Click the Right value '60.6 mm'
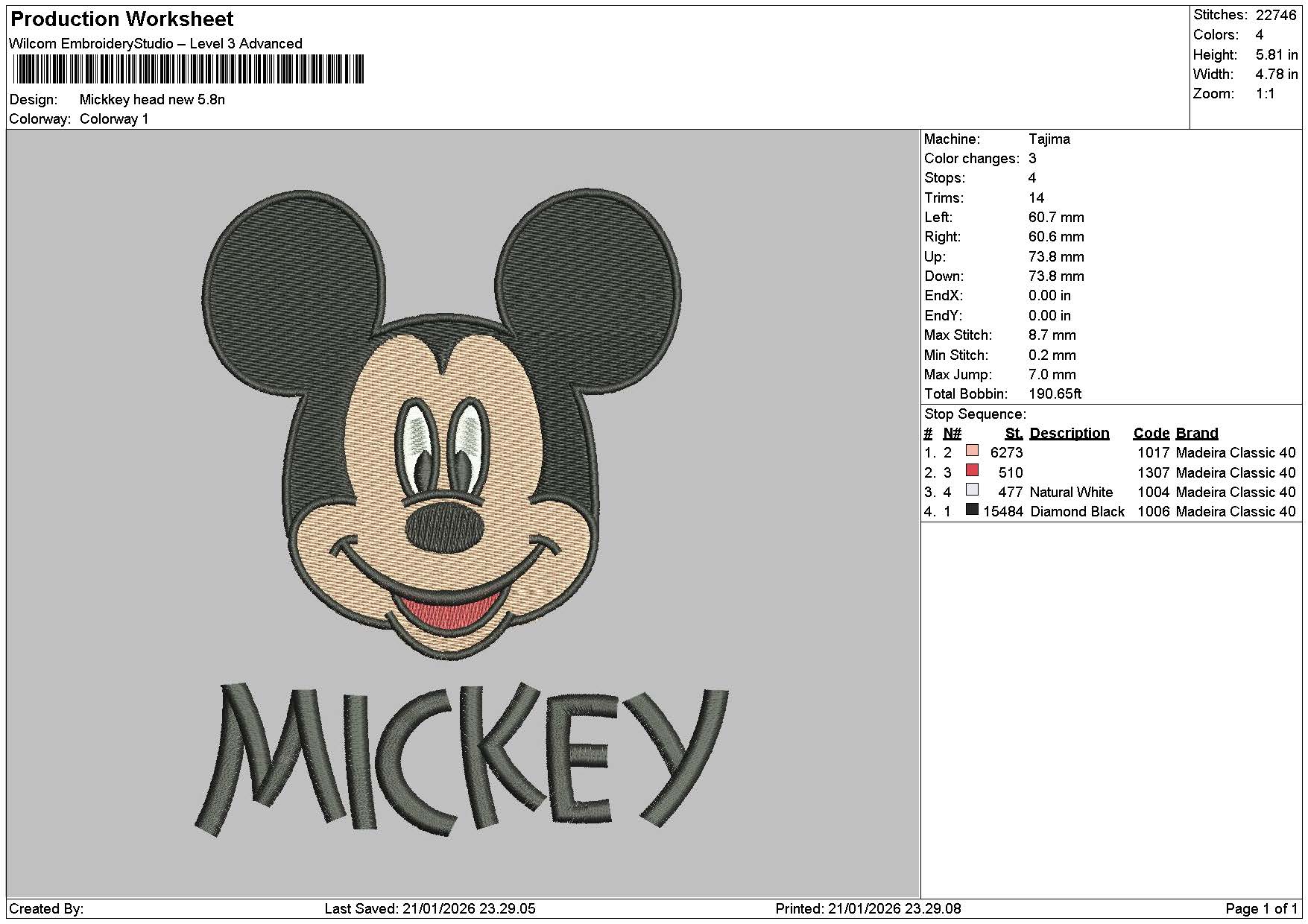The image size is (1308, 924). [1056, 236]
